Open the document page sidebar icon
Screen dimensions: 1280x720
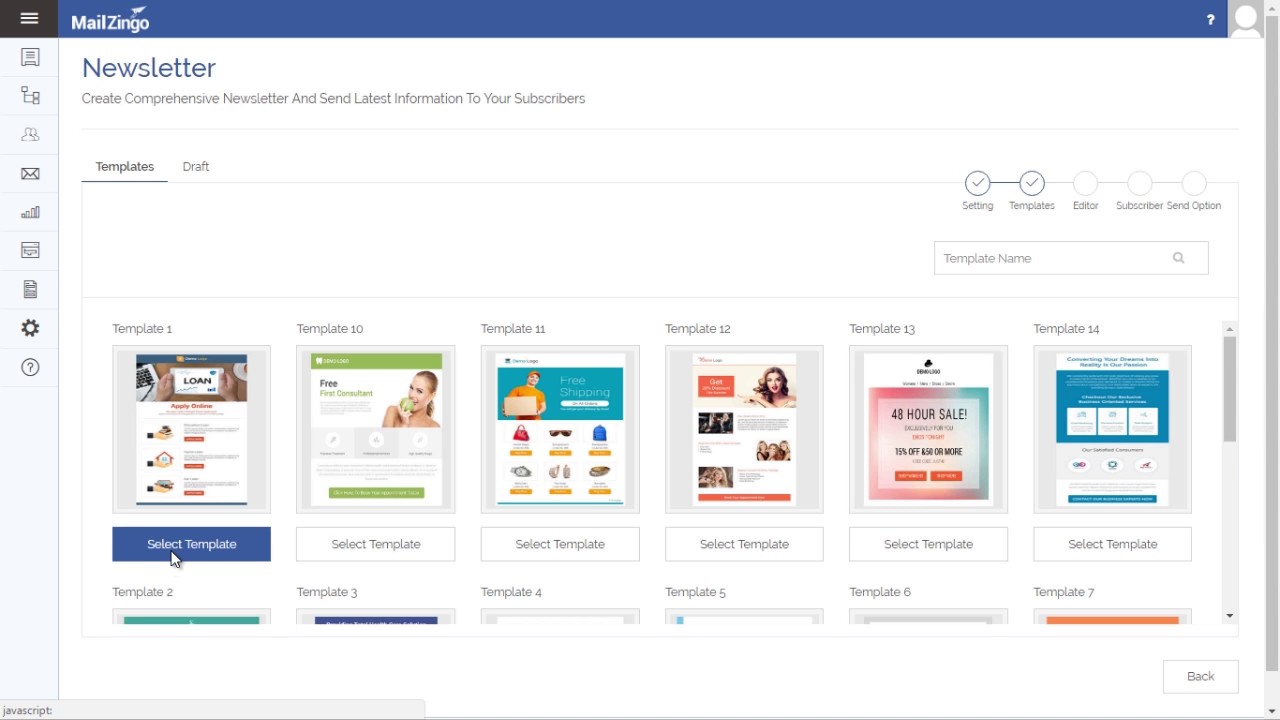(x=30, y=289)
